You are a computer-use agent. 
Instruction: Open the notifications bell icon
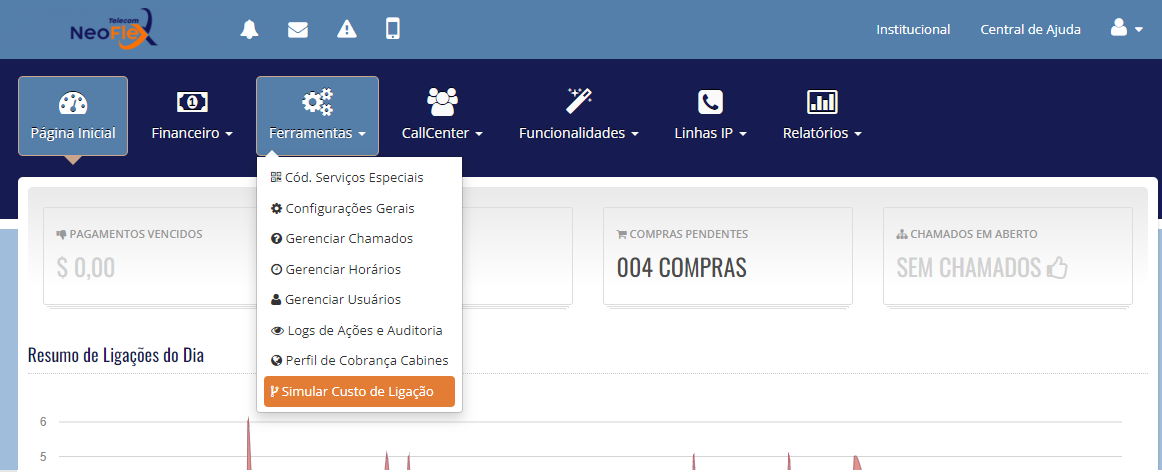[x=250, y=29]
